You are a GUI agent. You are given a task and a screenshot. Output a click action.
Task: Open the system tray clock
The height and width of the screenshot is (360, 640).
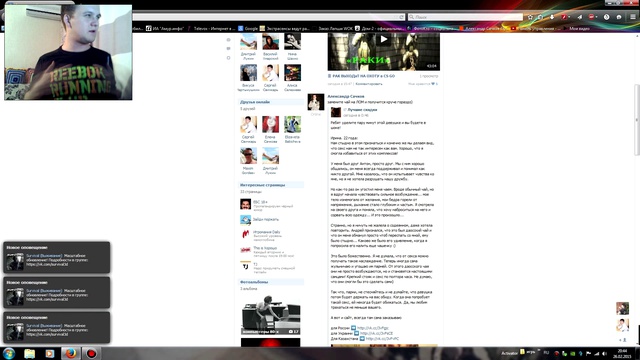(x=622, y=353)
